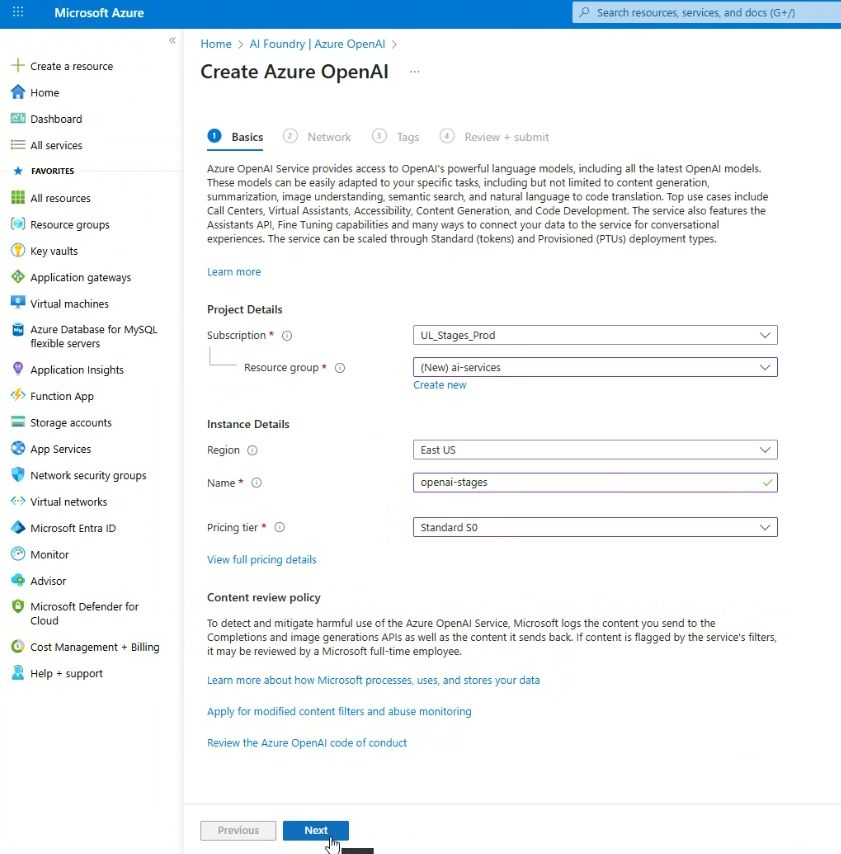Click the Function App lightning icon
Screen dimensions: 841x854
coord(18,396)
